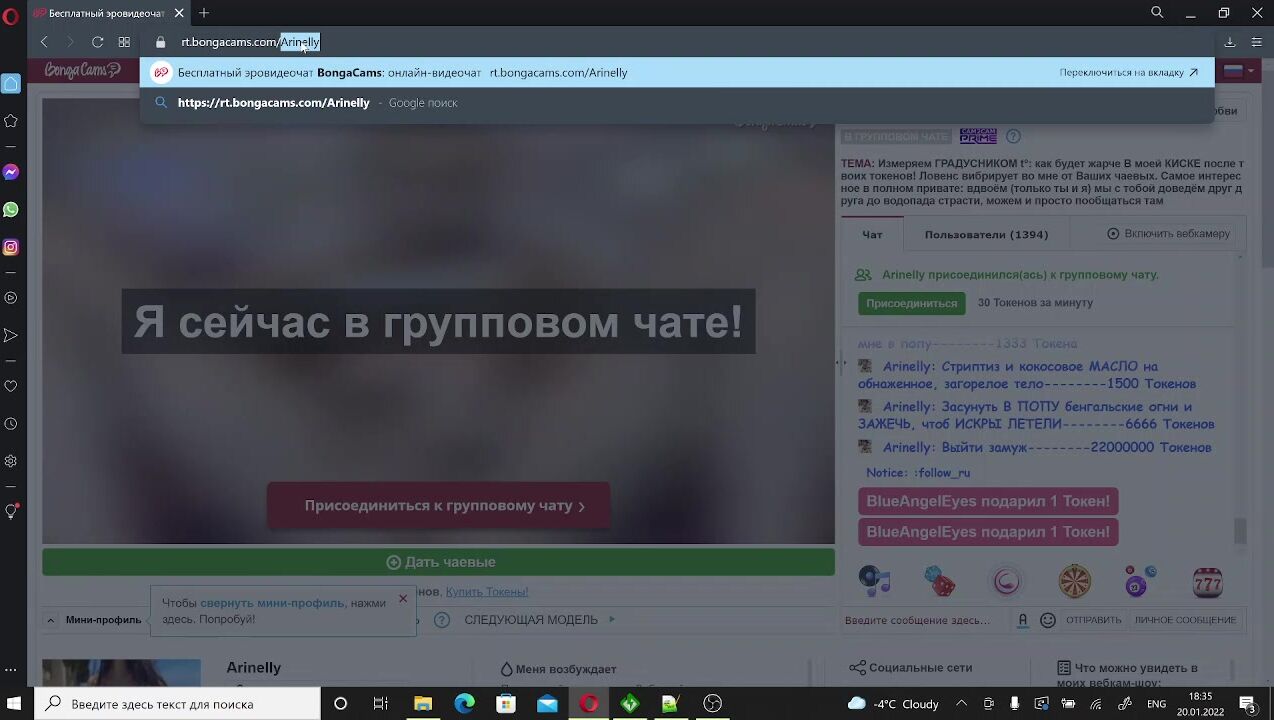Image resolution: width=1274 pixels, height=720 pixels.
Task: Click the reload page button
Action: pos(97,42)
